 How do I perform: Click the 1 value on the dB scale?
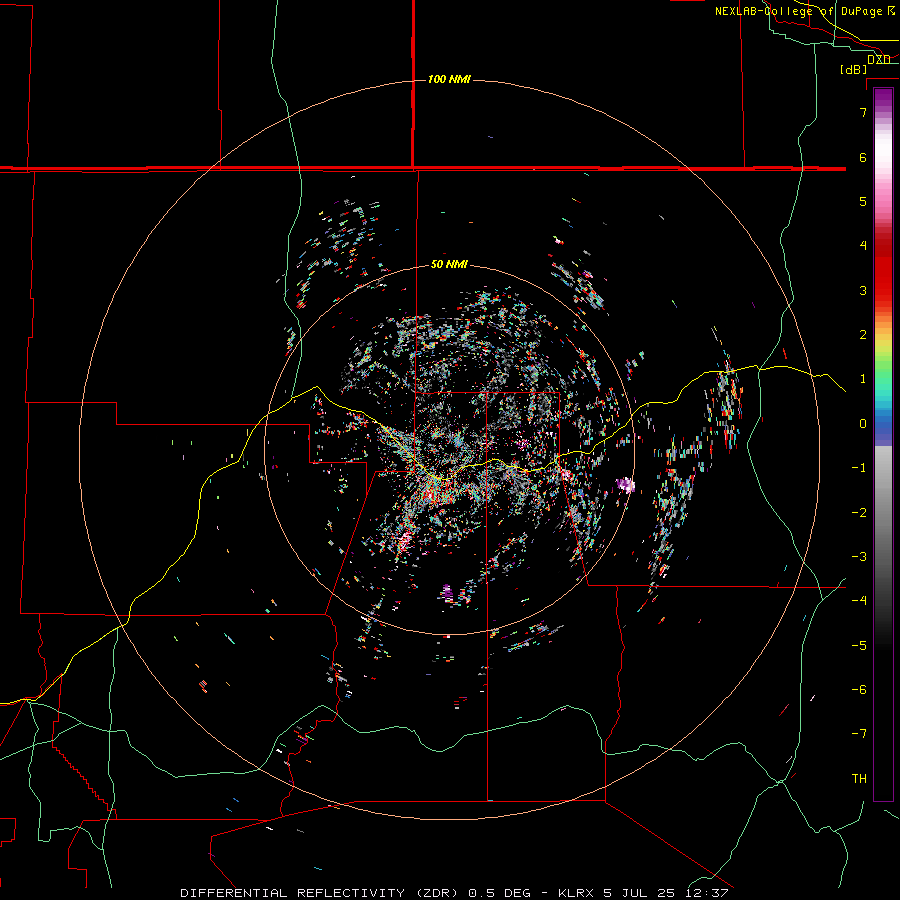click(863, 379)
